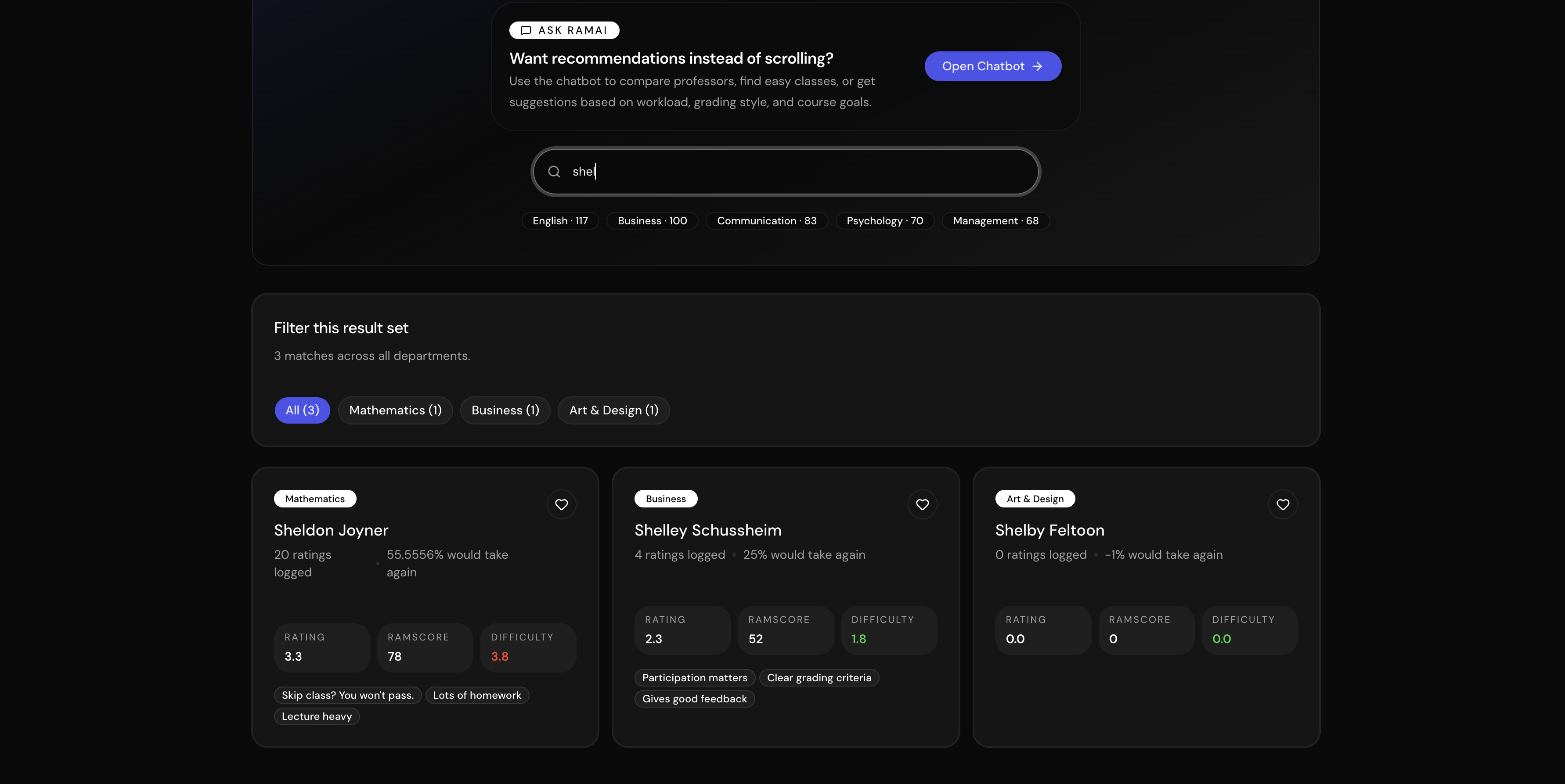Pick the Management · 68 chip
Image resolution: width=1565 pixels, height=784 pixels.
(x=995, y=221)
